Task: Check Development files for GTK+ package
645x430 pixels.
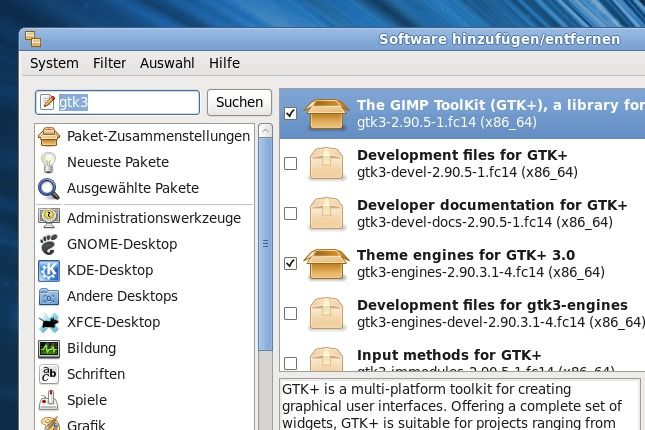Action: [290, 163]
